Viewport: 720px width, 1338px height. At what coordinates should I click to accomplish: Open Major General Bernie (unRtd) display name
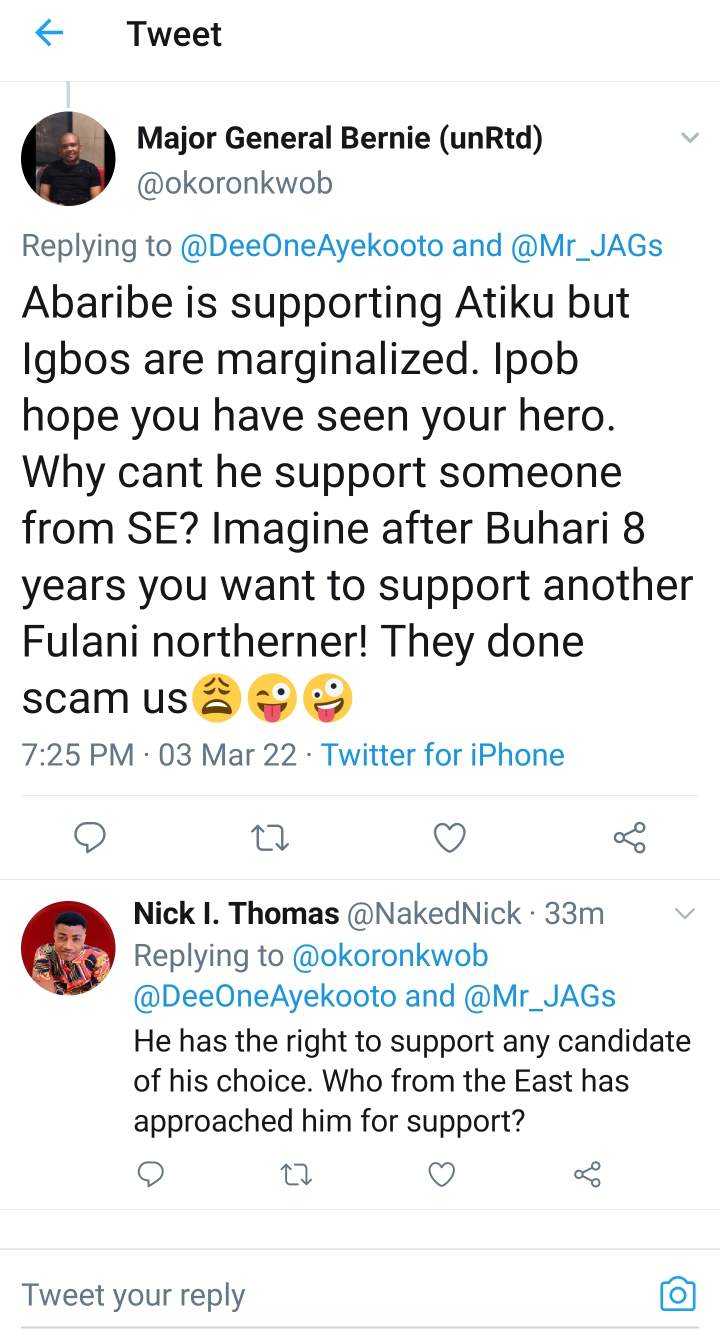[x=339, y=139]
